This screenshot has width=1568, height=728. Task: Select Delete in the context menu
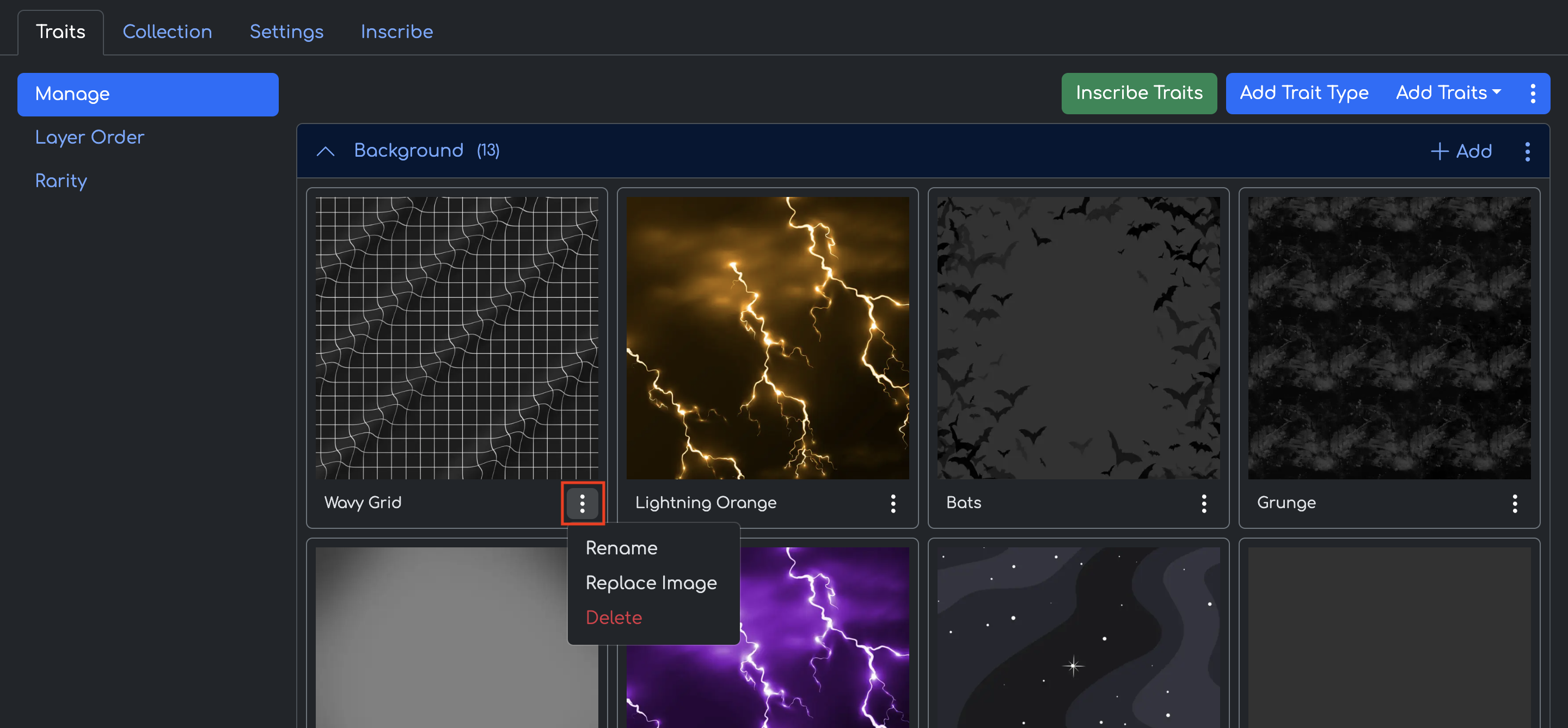point(613,616)
